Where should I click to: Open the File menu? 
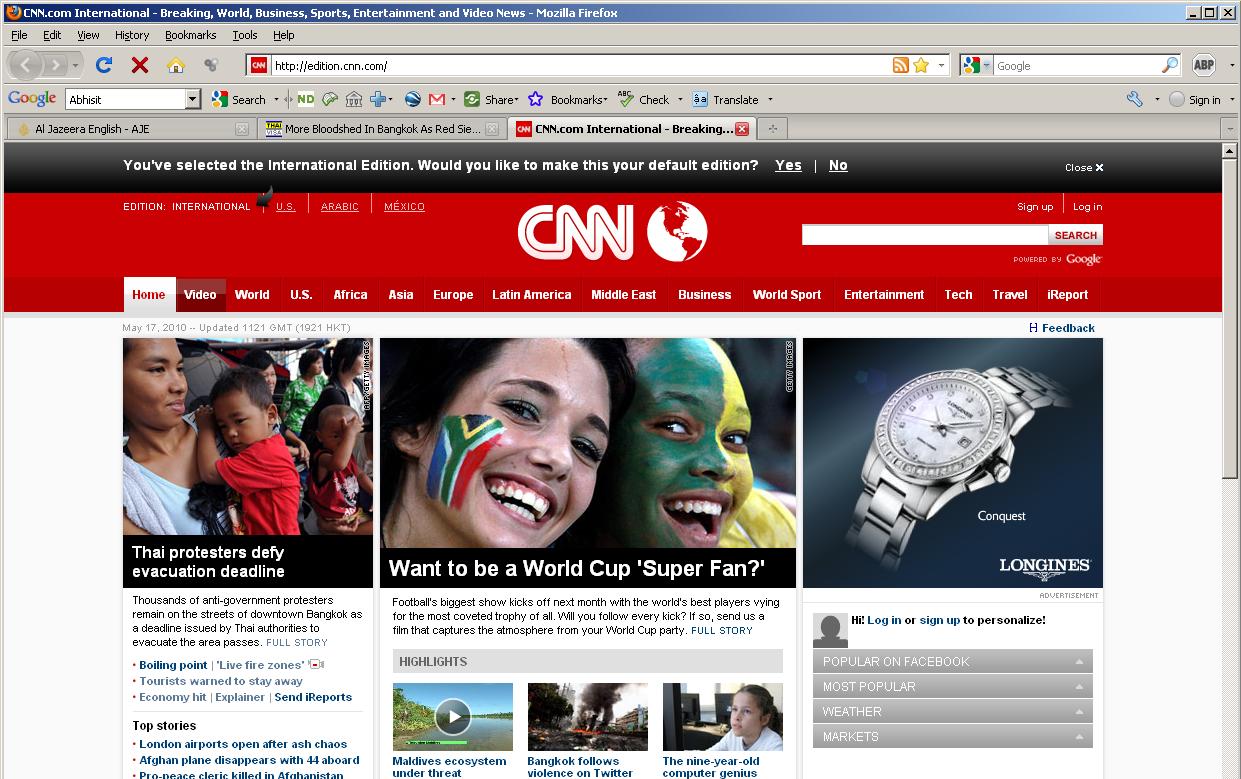(x=19, y=35)
